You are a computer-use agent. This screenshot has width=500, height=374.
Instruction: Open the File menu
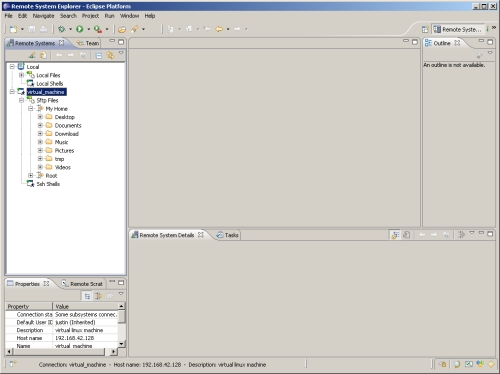8,16
